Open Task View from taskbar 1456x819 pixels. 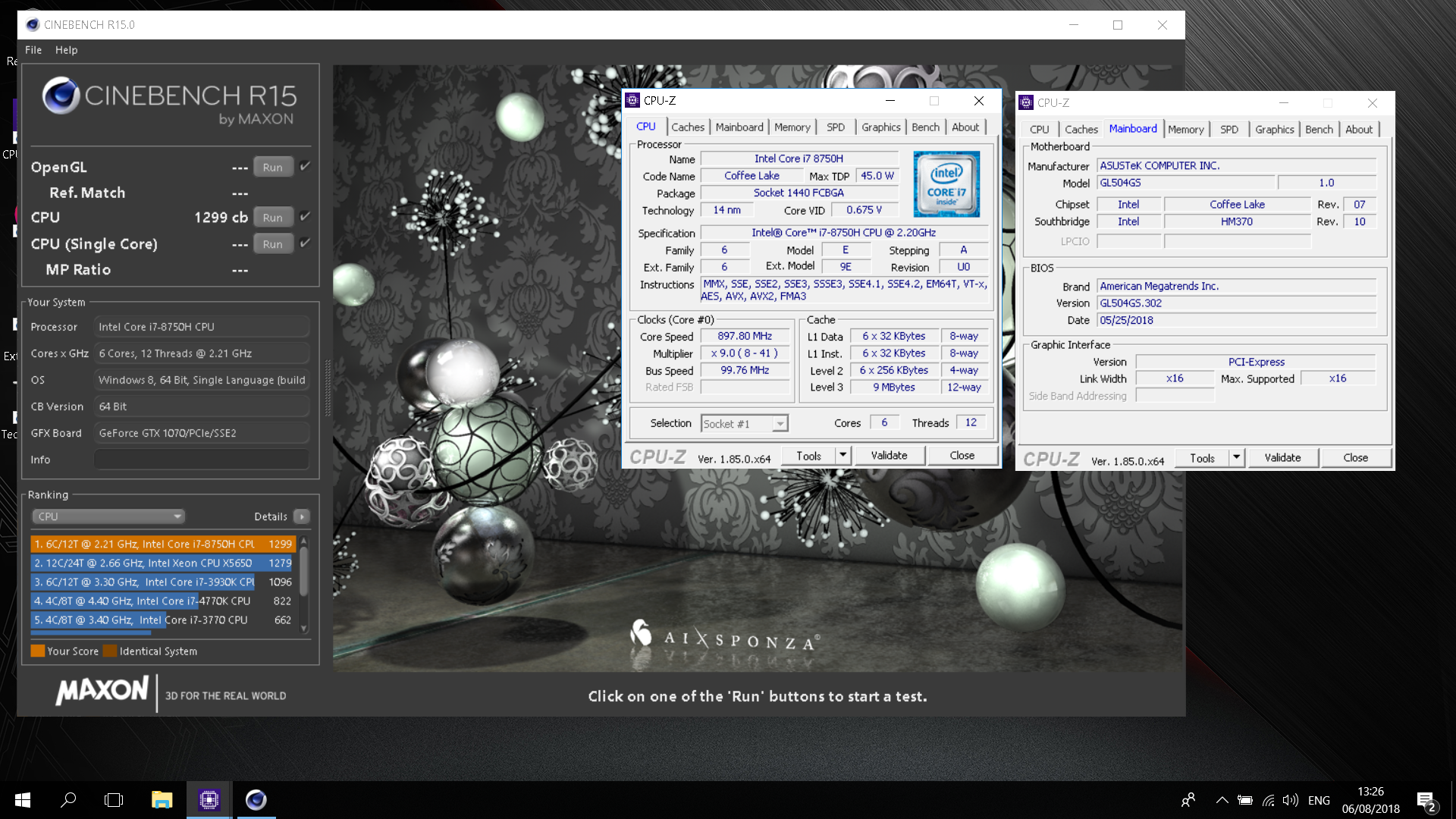[114, 800]
